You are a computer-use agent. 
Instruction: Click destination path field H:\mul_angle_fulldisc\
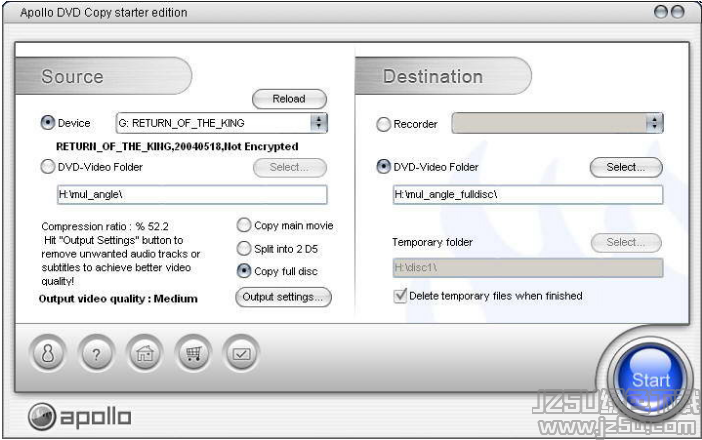pyautogui.click(x=528, y=195)
